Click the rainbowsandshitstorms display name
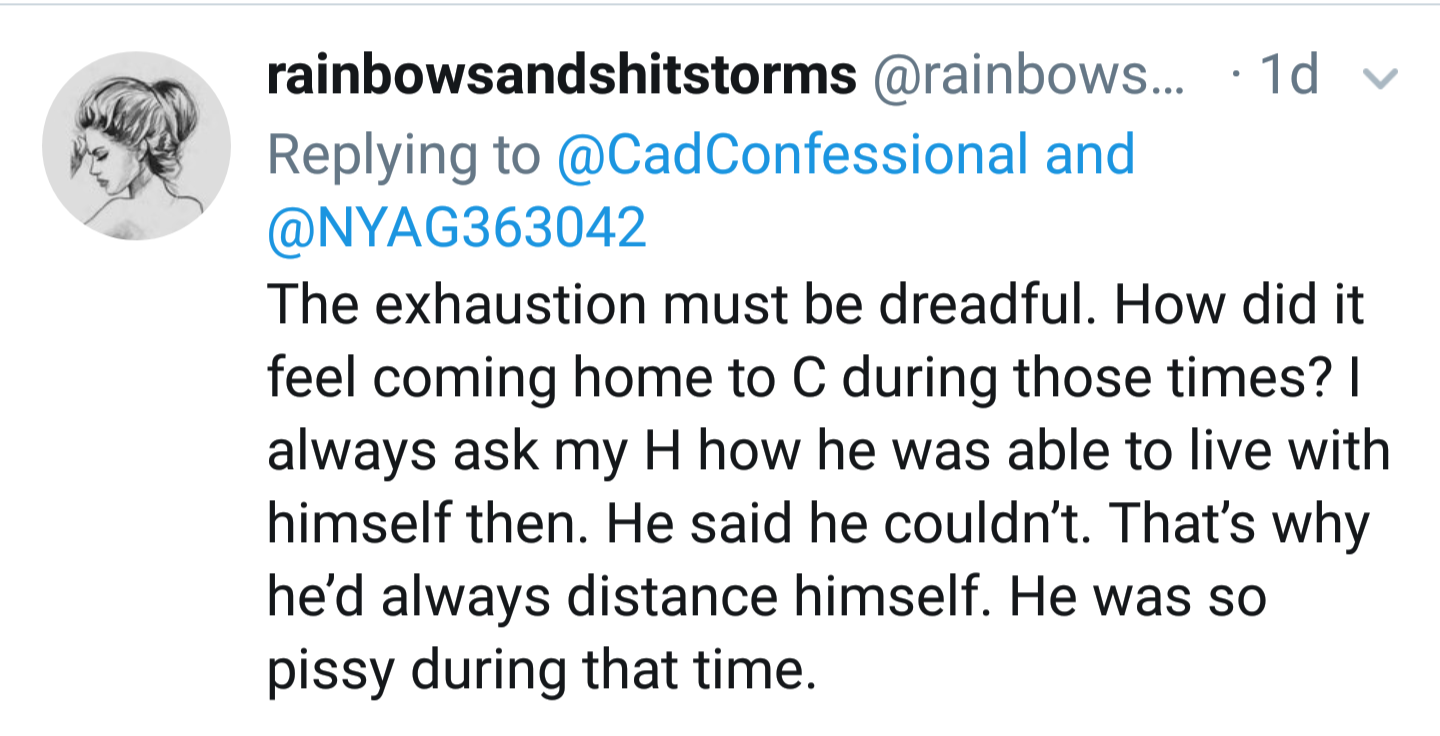This screenshot has height=736, width=1440. point(561,77)
